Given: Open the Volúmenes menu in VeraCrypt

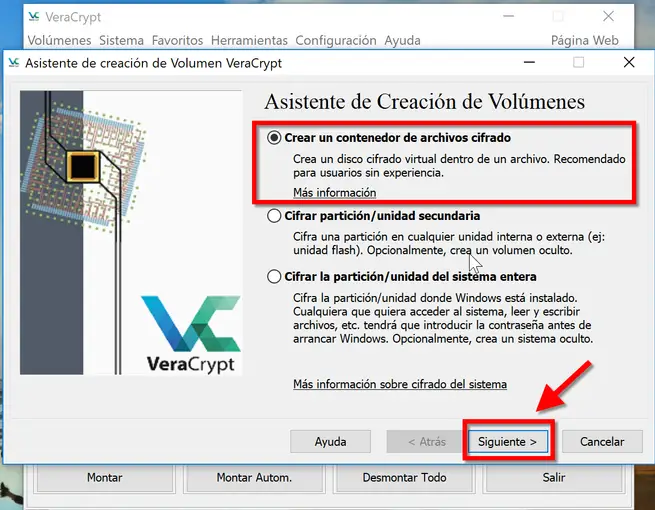Looking at the screenshot, I should click(x=59, y=41).
